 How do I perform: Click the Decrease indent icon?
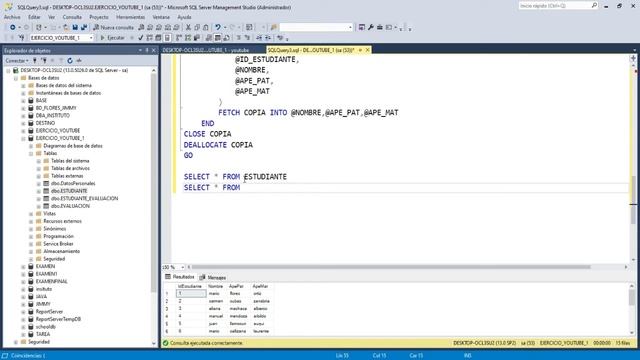coord(259,38)
